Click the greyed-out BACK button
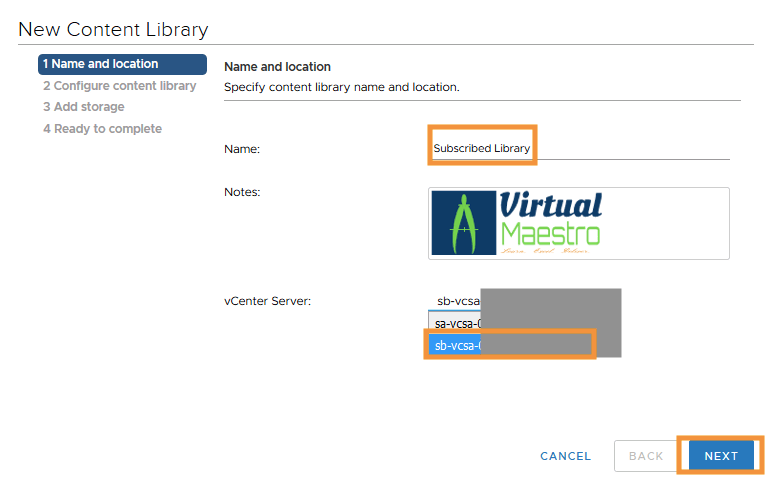This screenshot has height=487, width=766. pos(646,456)
